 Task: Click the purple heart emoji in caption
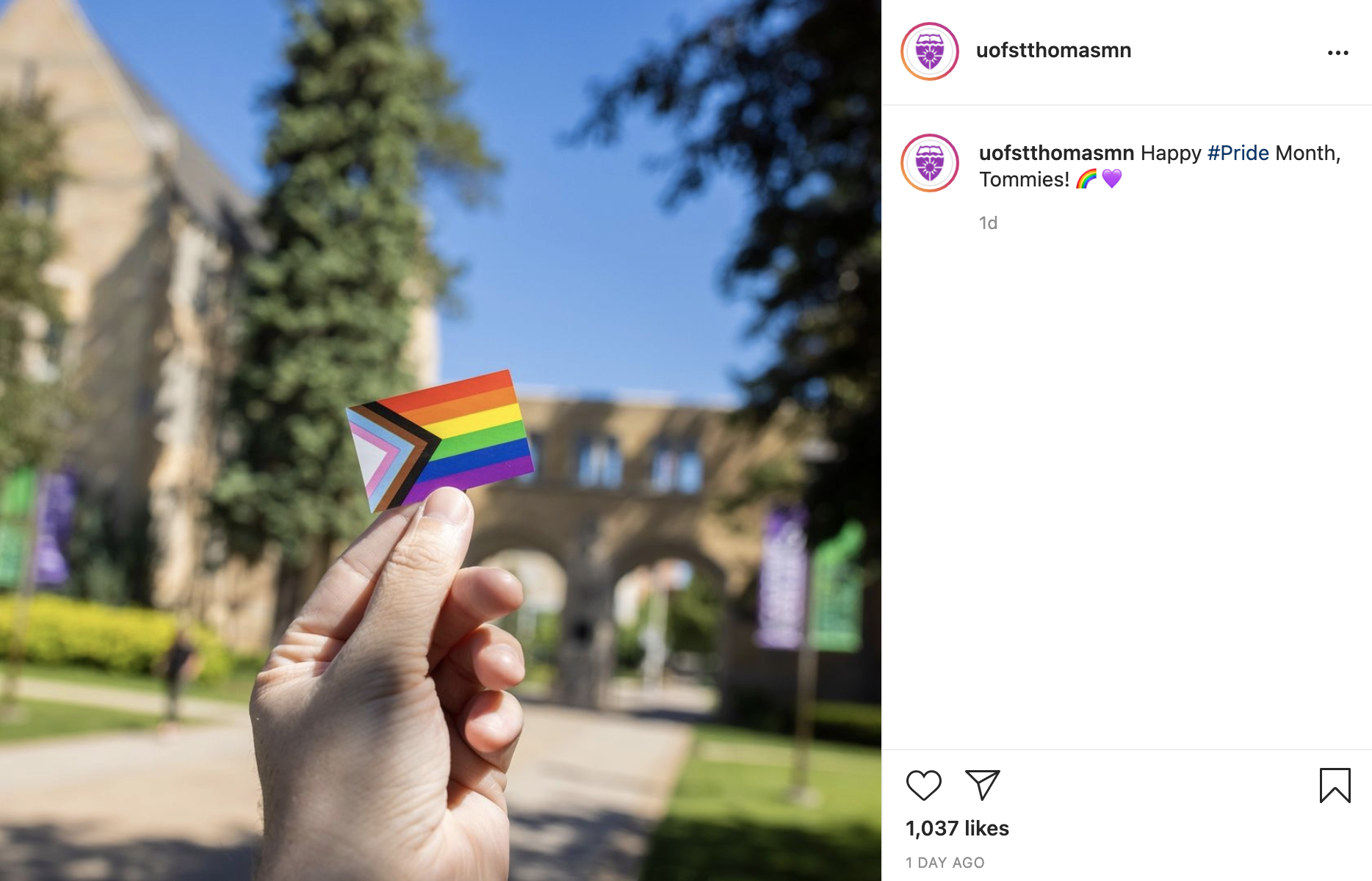[1112, 179]
